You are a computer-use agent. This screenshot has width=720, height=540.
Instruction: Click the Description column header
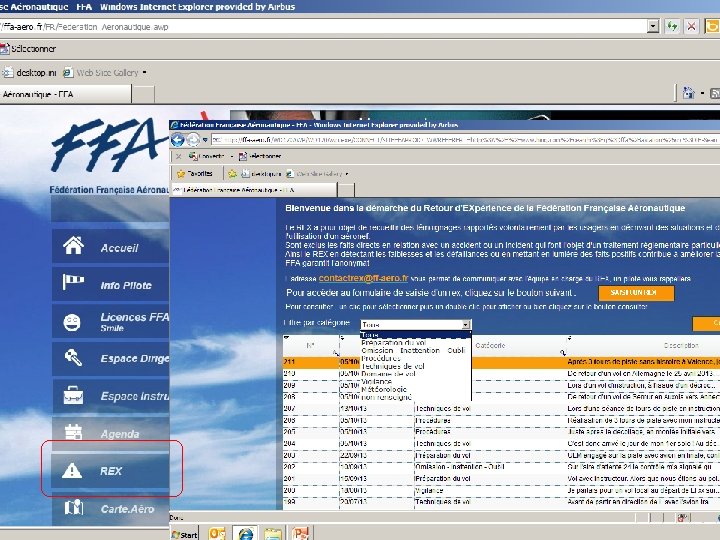coord(681,345)
